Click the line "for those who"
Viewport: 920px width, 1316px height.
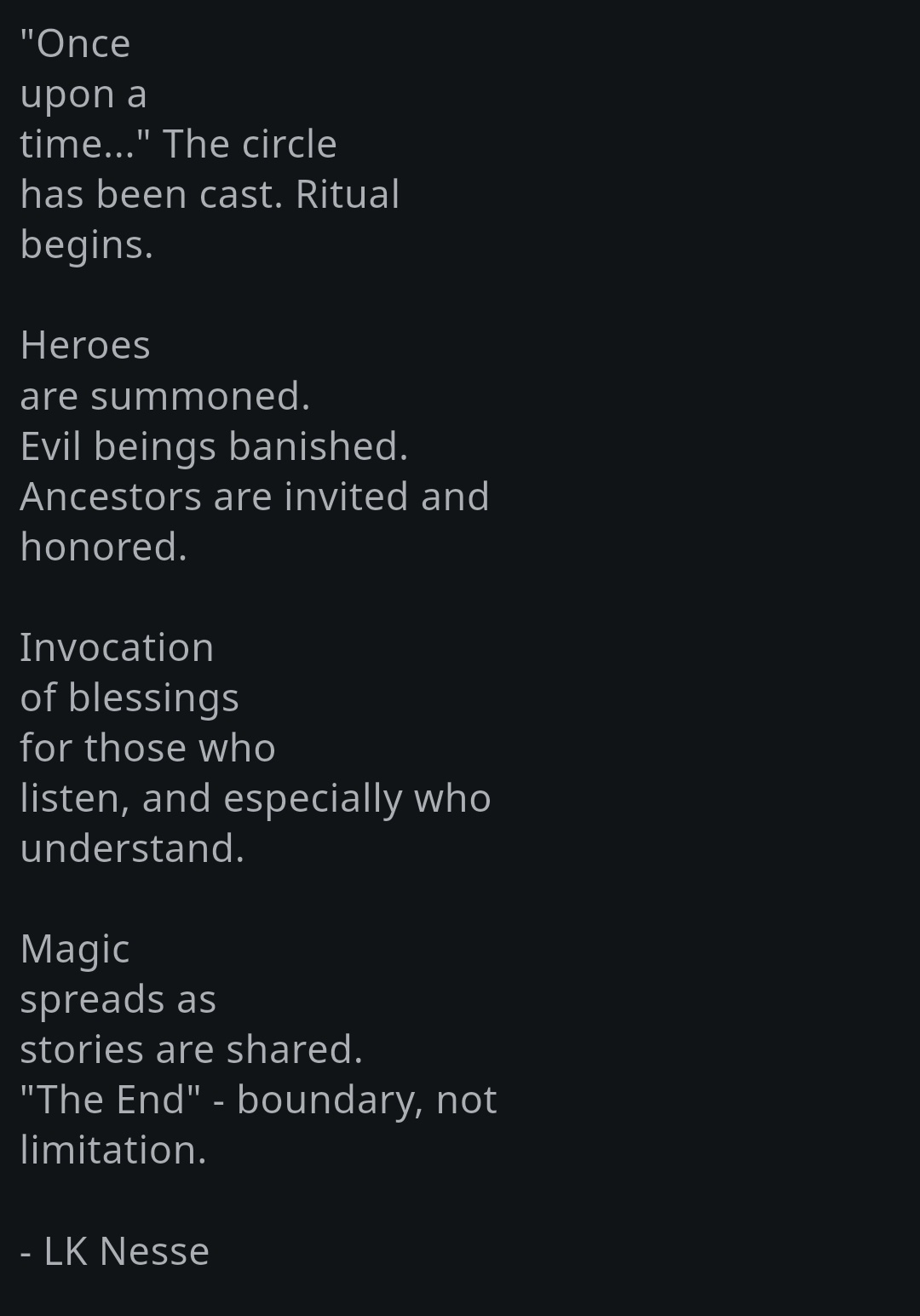pos(147,748)
